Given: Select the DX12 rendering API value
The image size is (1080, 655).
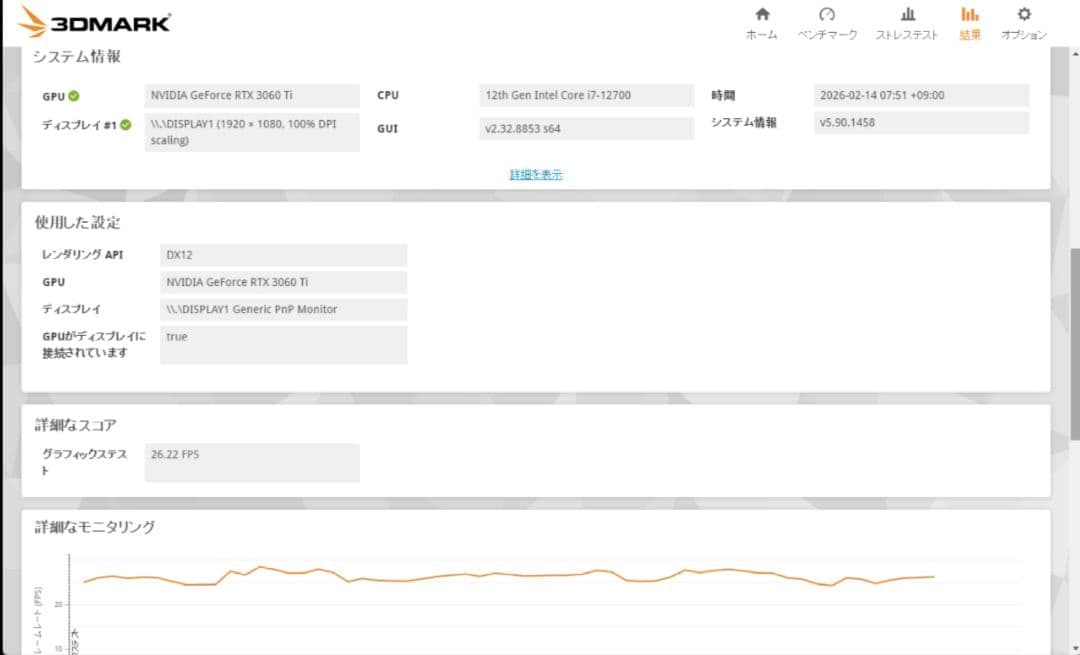Looking at the screenshot, I should point(284,255).
